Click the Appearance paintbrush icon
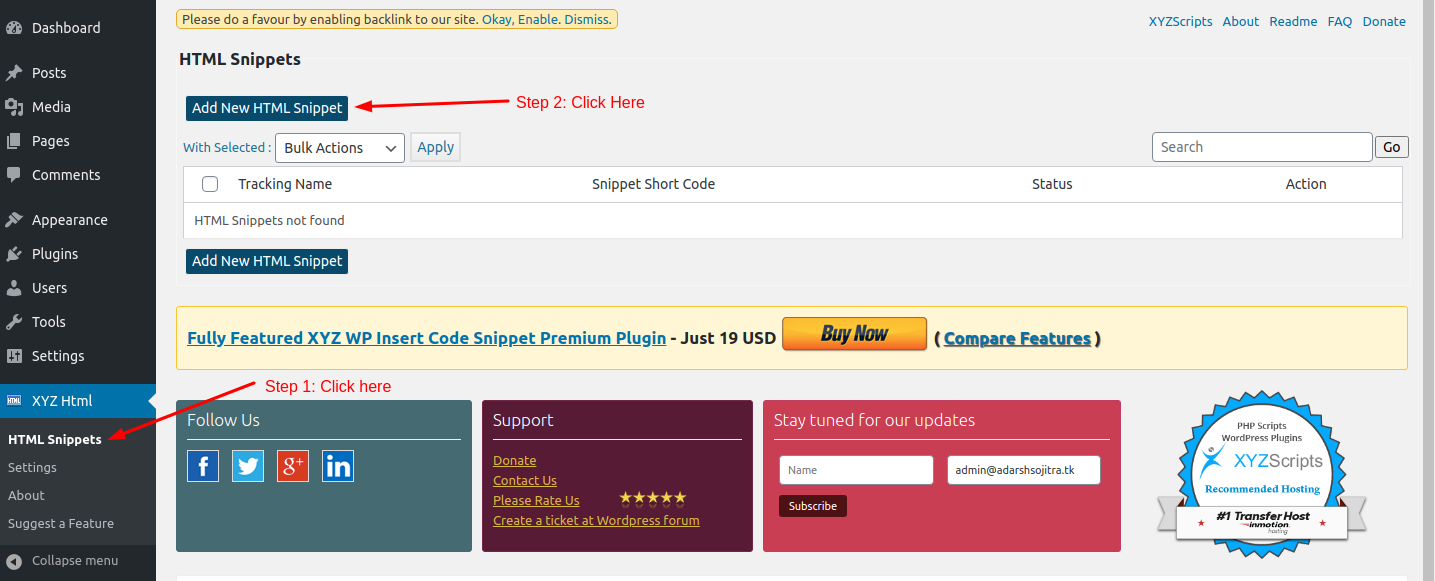The image size is (1435, 581). [14, 220]
